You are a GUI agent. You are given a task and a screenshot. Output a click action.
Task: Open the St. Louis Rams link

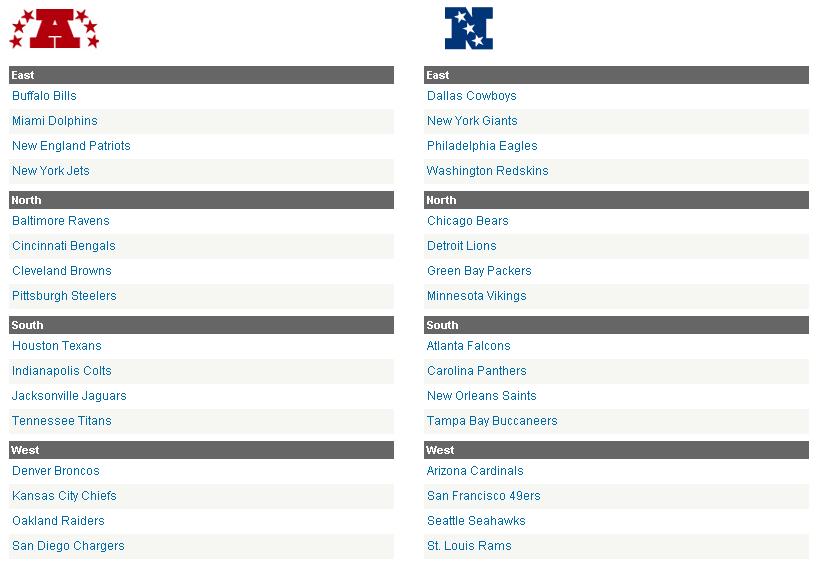coord(469,546)
